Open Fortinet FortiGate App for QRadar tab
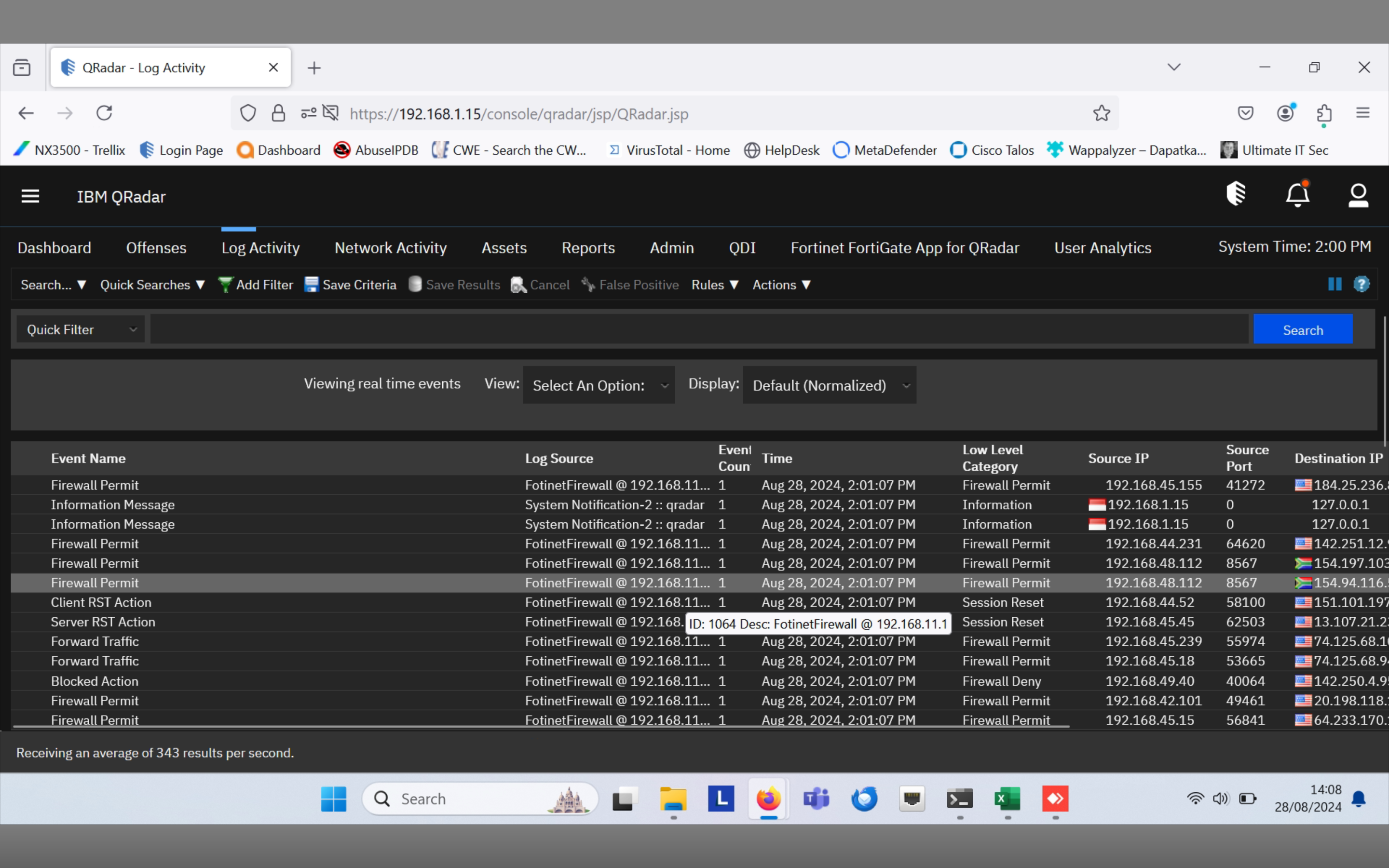Viewport: 1389px width, 868px height. click(x=905, y=248)
